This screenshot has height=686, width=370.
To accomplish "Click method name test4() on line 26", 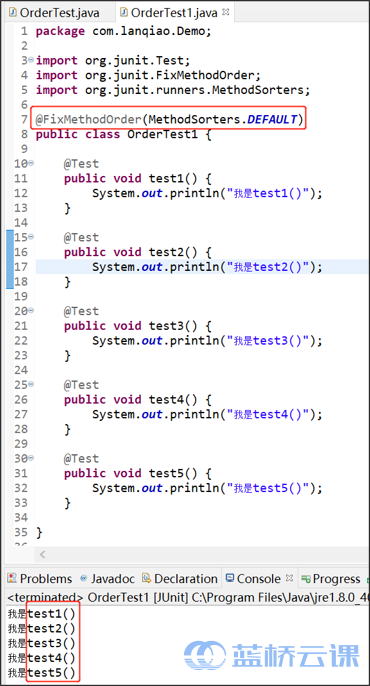I will click(x=173, y=399).
